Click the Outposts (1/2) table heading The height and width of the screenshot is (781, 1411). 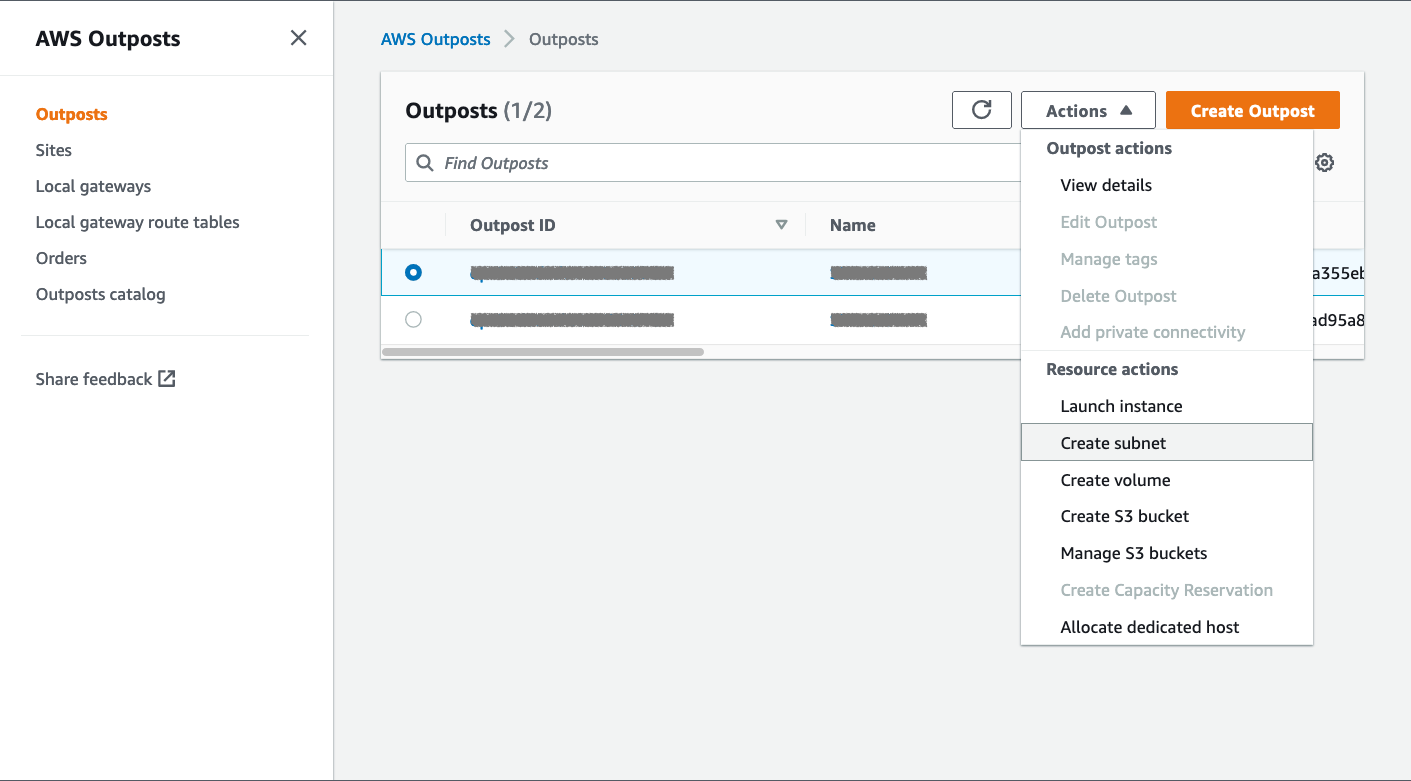click(x=479, y=110)
